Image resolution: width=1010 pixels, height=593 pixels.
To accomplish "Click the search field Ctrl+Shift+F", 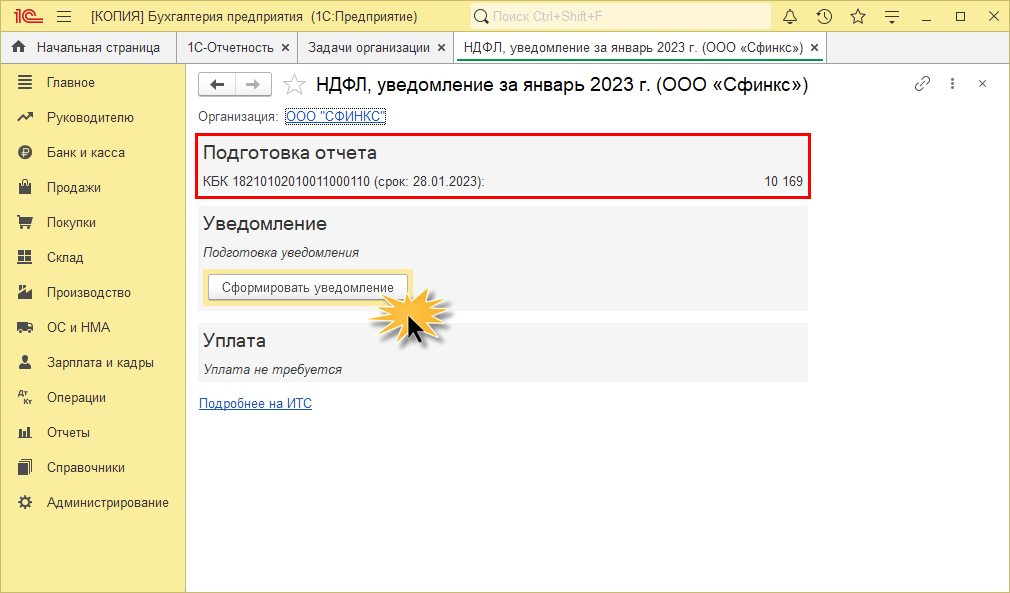I will point(620,16).
